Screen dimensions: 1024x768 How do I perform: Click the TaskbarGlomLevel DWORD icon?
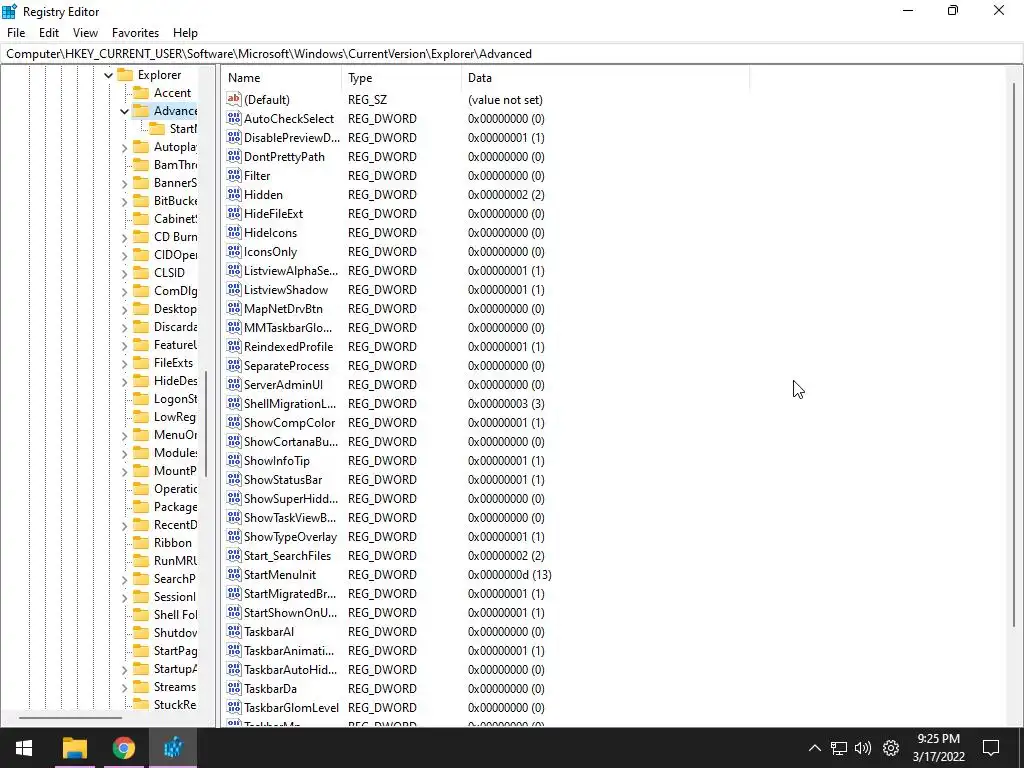click(234, 707)
